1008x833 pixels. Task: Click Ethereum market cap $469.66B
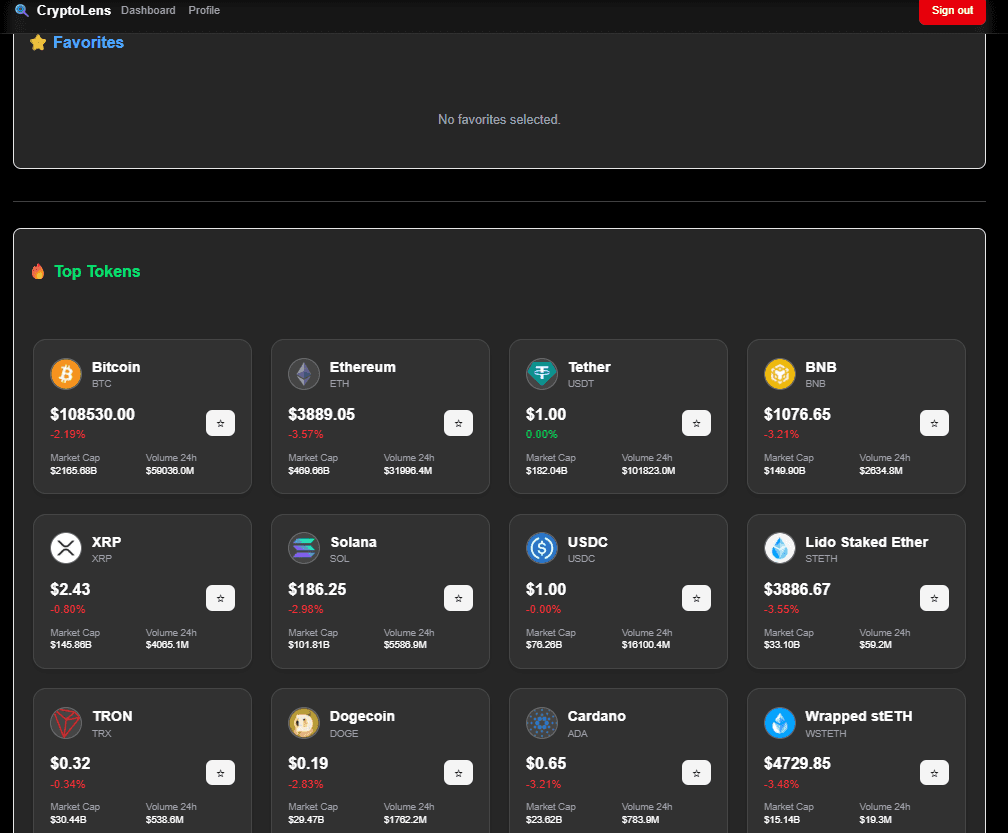[x=309, y=471]
